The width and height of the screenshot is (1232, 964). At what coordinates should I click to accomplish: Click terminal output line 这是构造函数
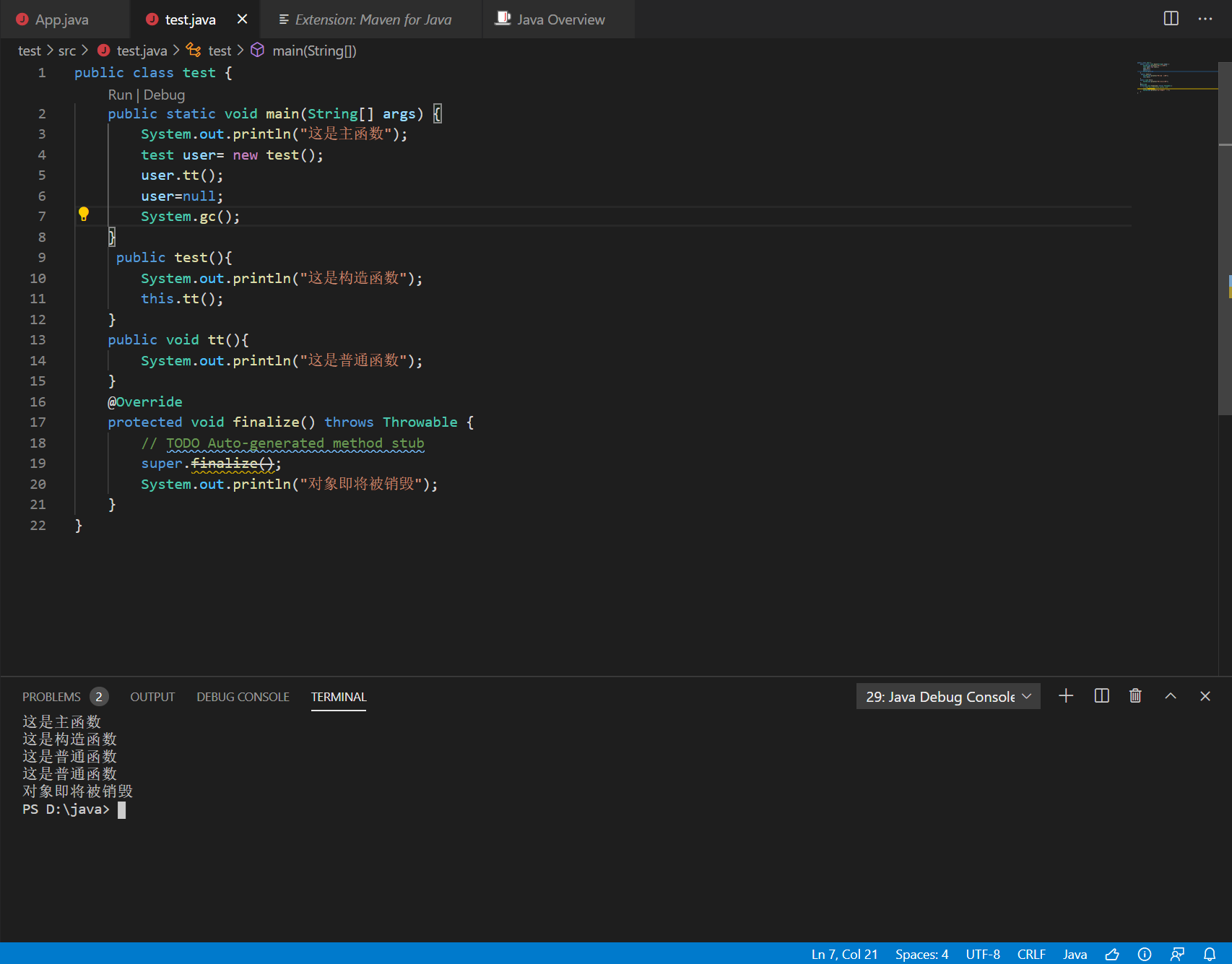69,739
